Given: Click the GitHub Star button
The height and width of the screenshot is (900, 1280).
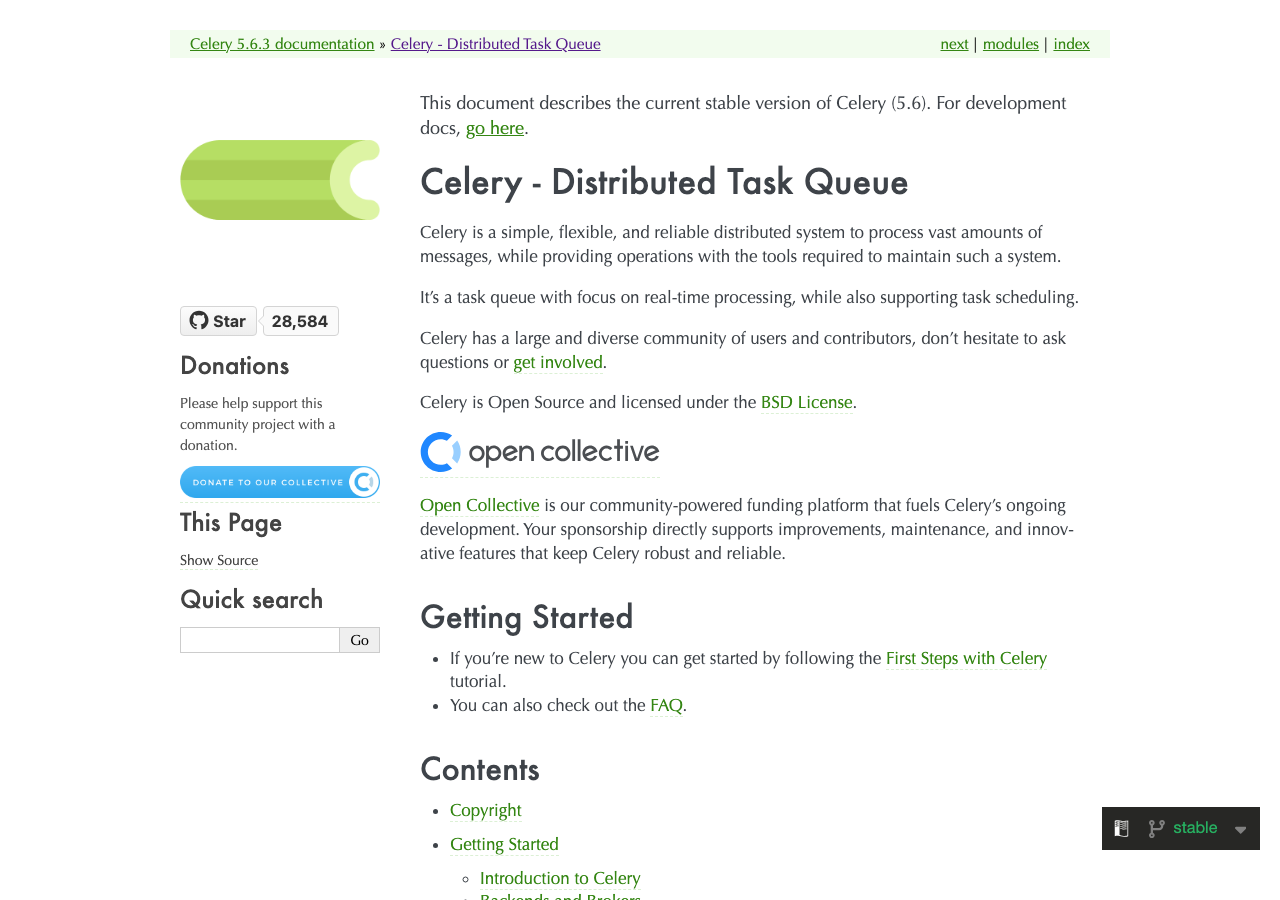Looking at the screenshot, I should pos(218,321).
